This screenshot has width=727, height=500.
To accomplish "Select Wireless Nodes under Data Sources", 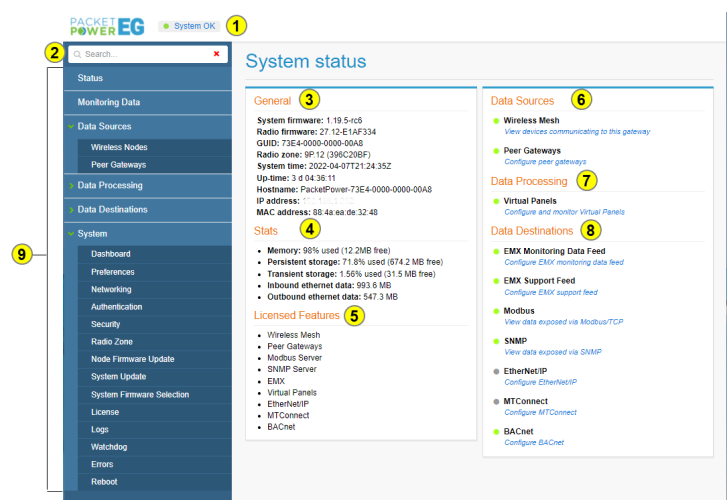I will click(119, 147).
